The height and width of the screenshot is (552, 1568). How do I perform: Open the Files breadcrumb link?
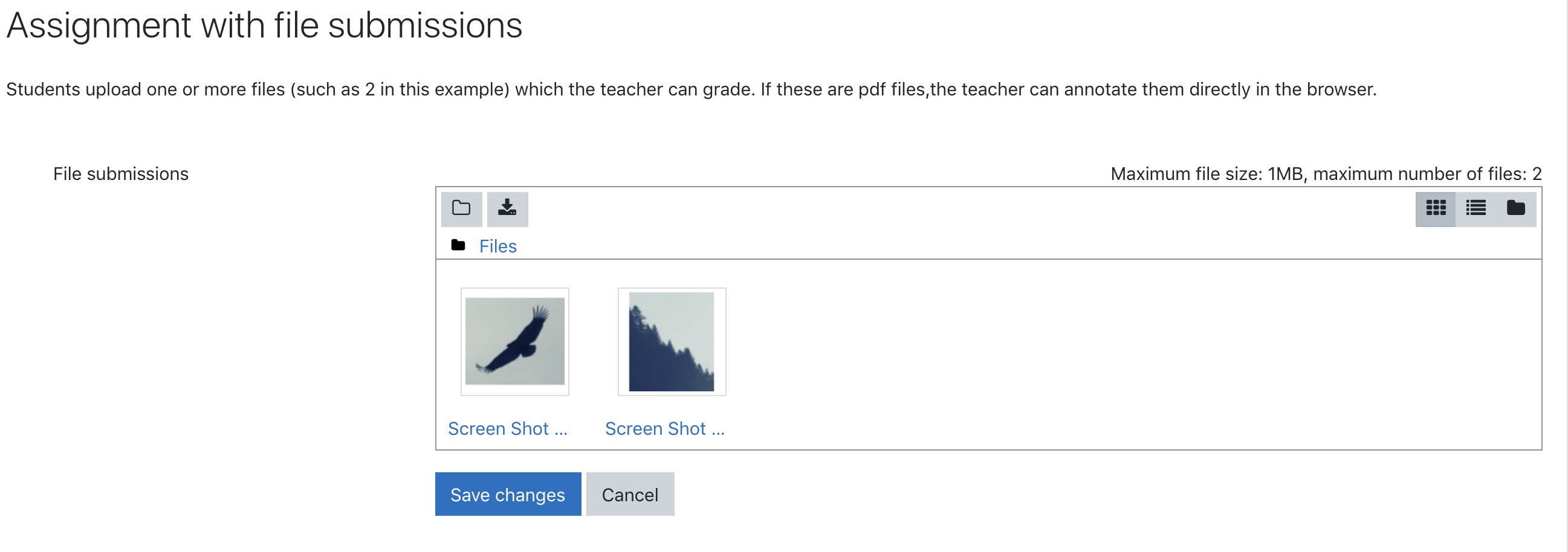[x=497, y=246]
